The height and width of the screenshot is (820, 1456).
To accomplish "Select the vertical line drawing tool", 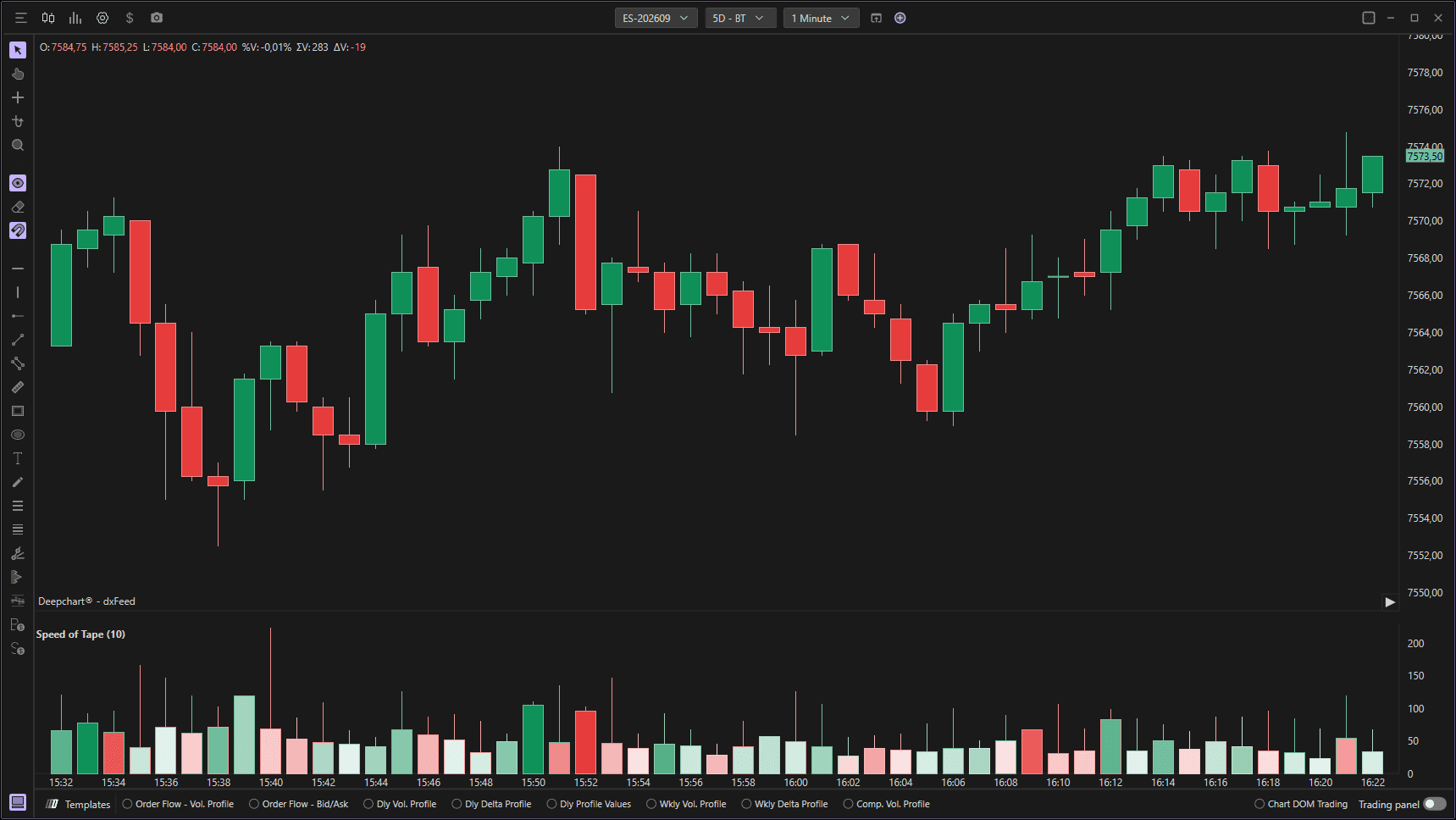I will pos(18,292).
